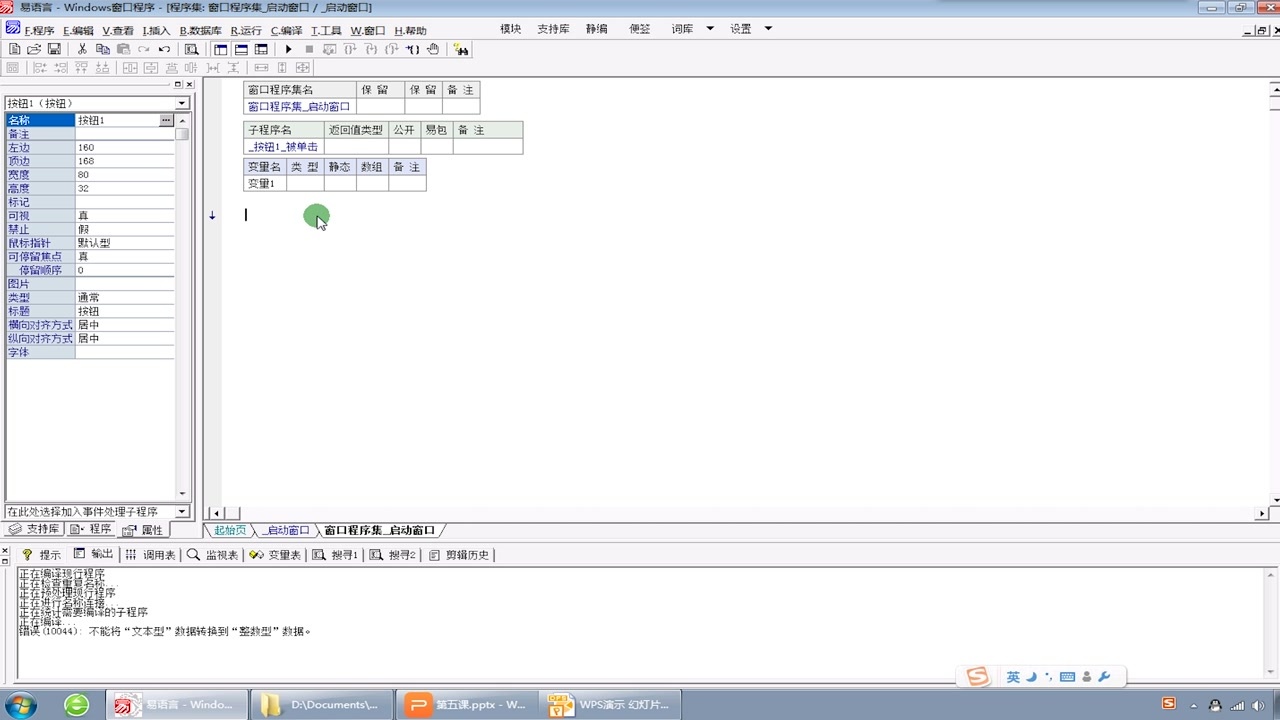The height and width of the screenshot is (720, 1280).
Task: Click the 模块 button at top right
Action: pos(511,29)
